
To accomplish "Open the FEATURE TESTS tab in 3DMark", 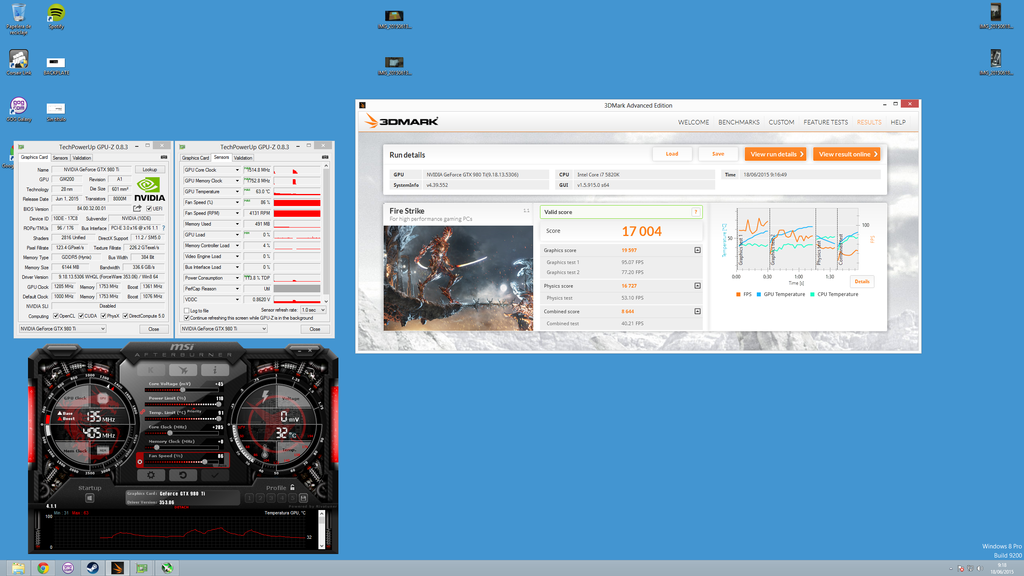I will click(x=825, y=122).
